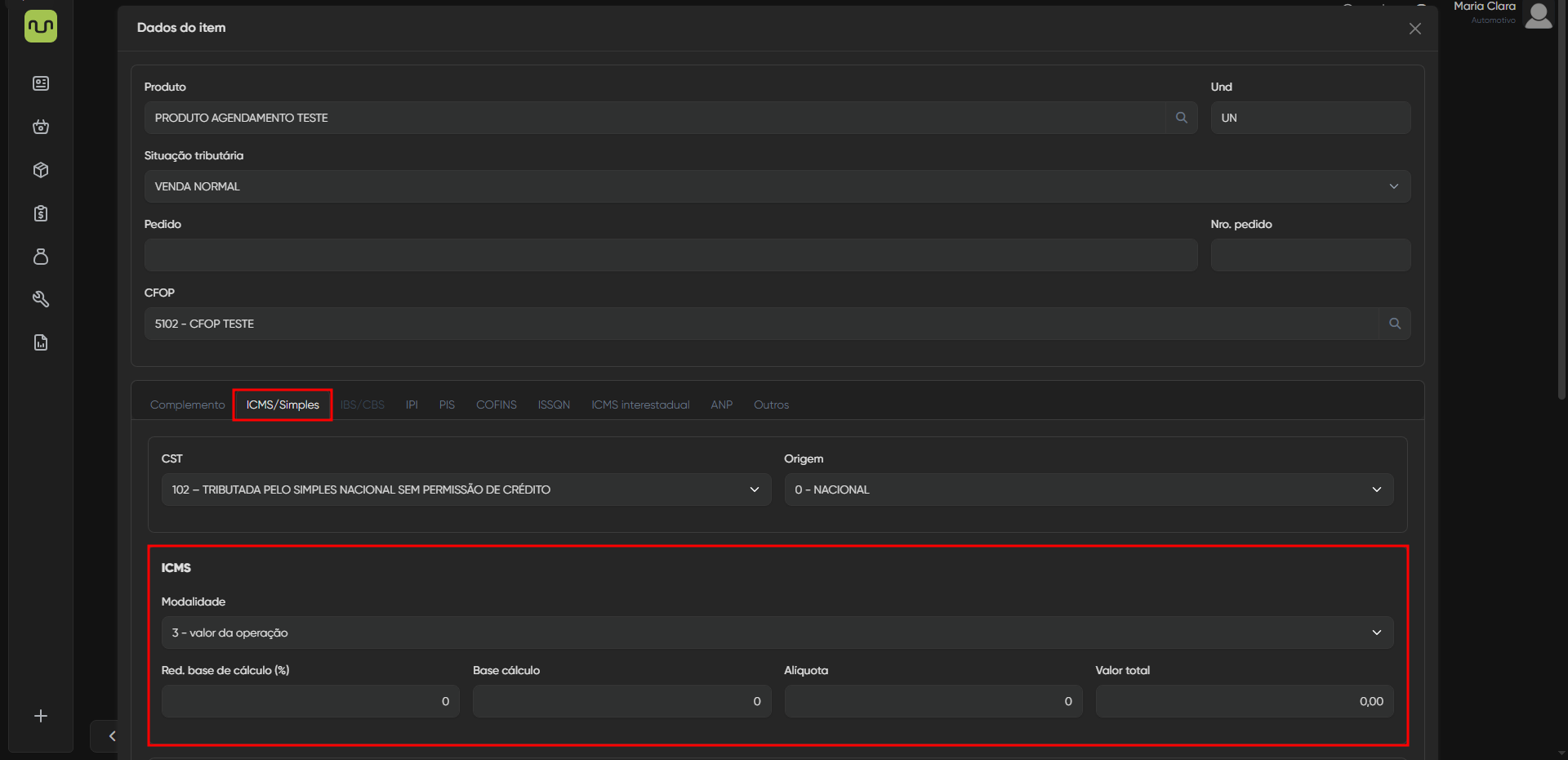Image resolution: width=1568 pixels, height=760 pixels.
Task: Switch to the COFINS tab
Action: (496, 405)
